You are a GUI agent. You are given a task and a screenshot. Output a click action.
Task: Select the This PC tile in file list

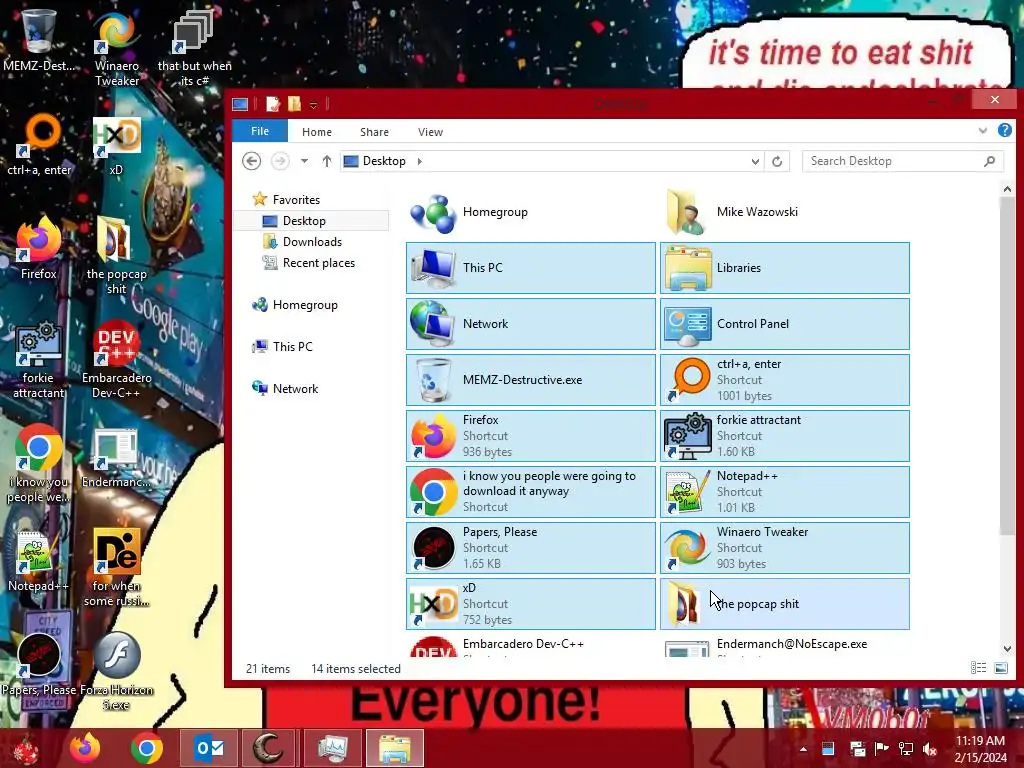coord(530,268)
